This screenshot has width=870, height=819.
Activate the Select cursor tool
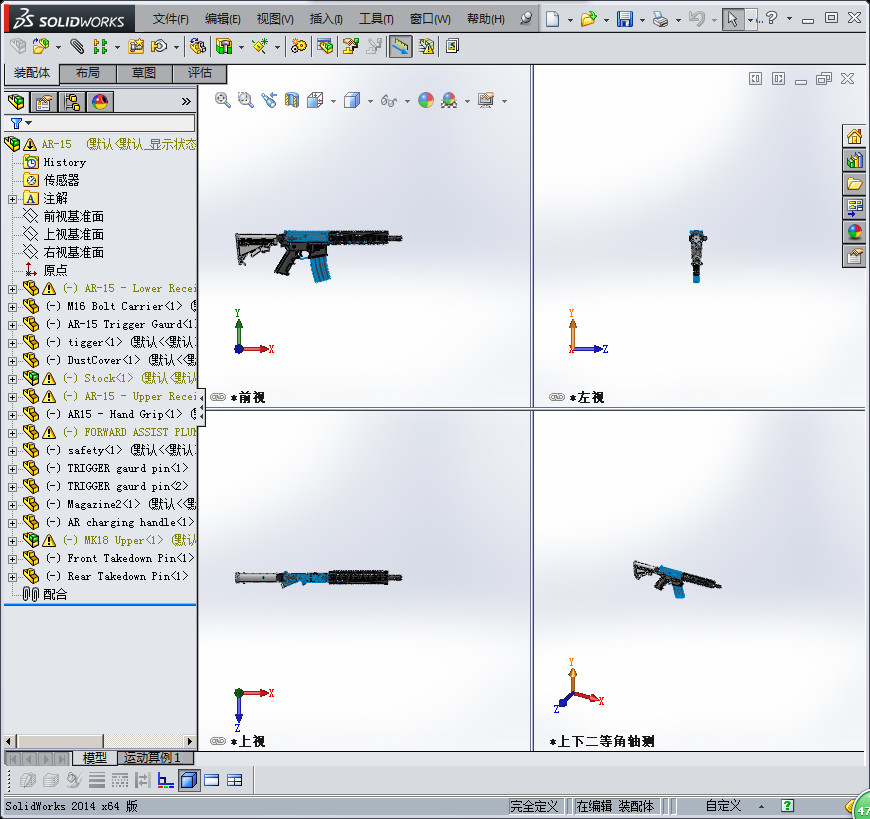[732, 19]
